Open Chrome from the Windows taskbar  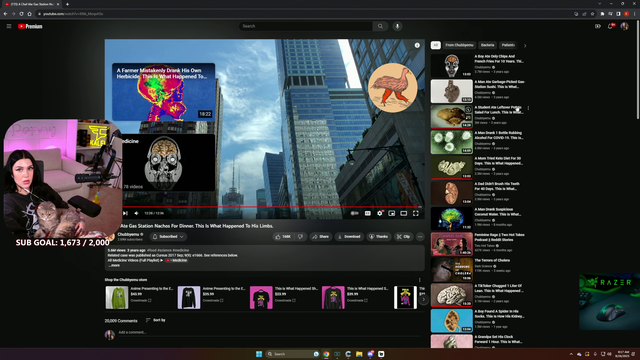tap(326, 354)
